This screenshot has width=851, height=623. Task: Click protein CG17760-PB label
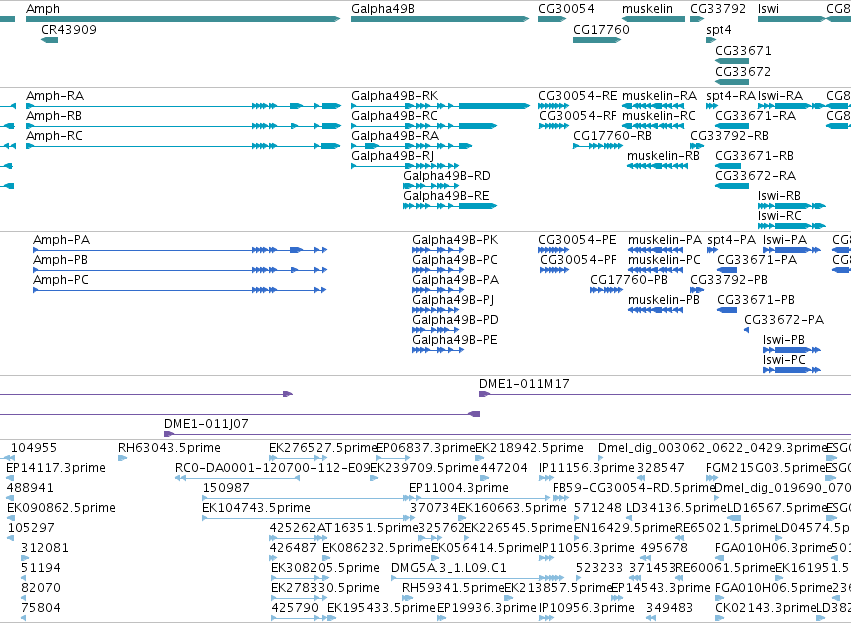click(x=629, y=280)
